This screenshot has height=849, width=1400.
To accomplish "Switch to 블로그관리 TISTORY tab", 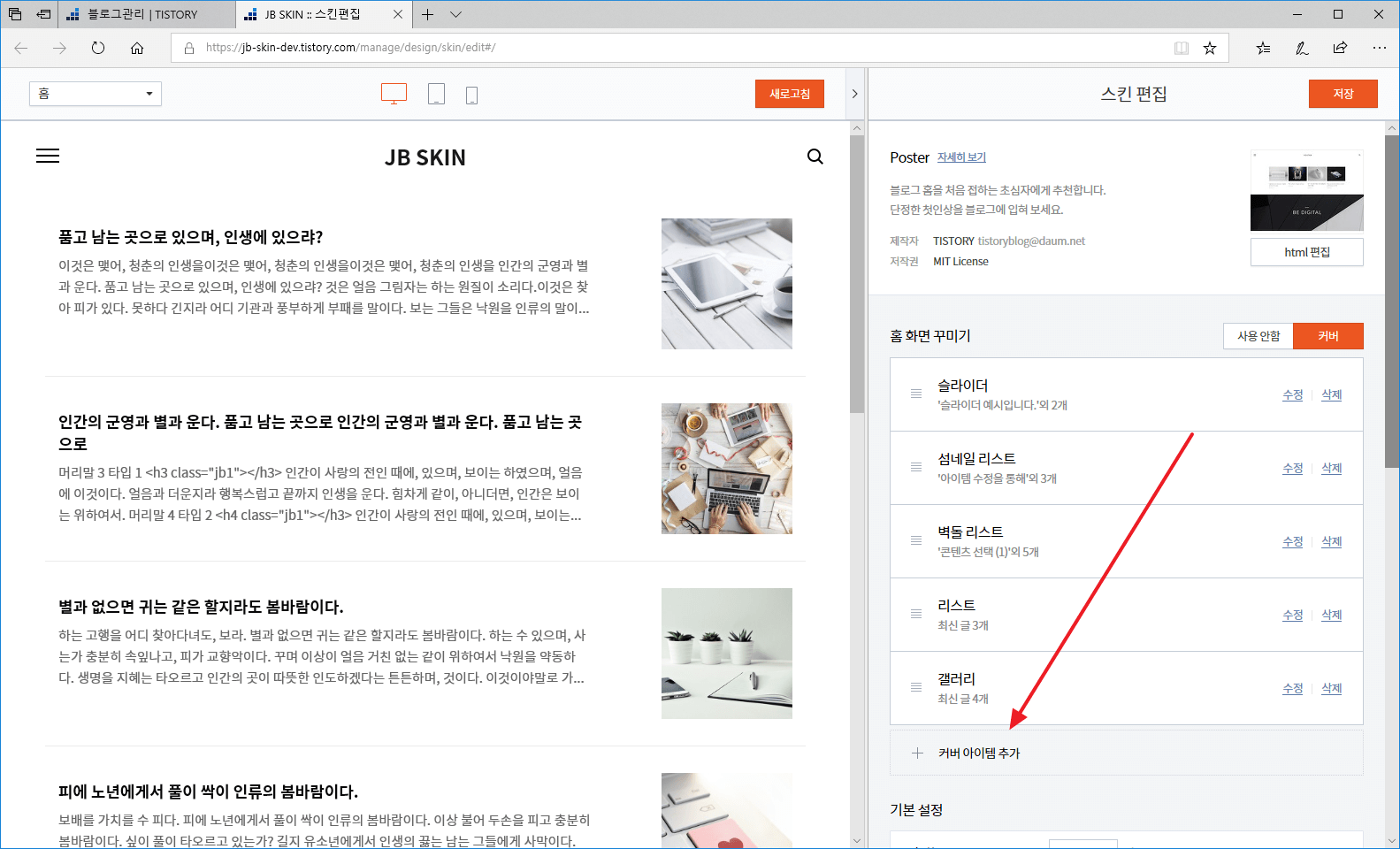I will click(x=147, y=14).
